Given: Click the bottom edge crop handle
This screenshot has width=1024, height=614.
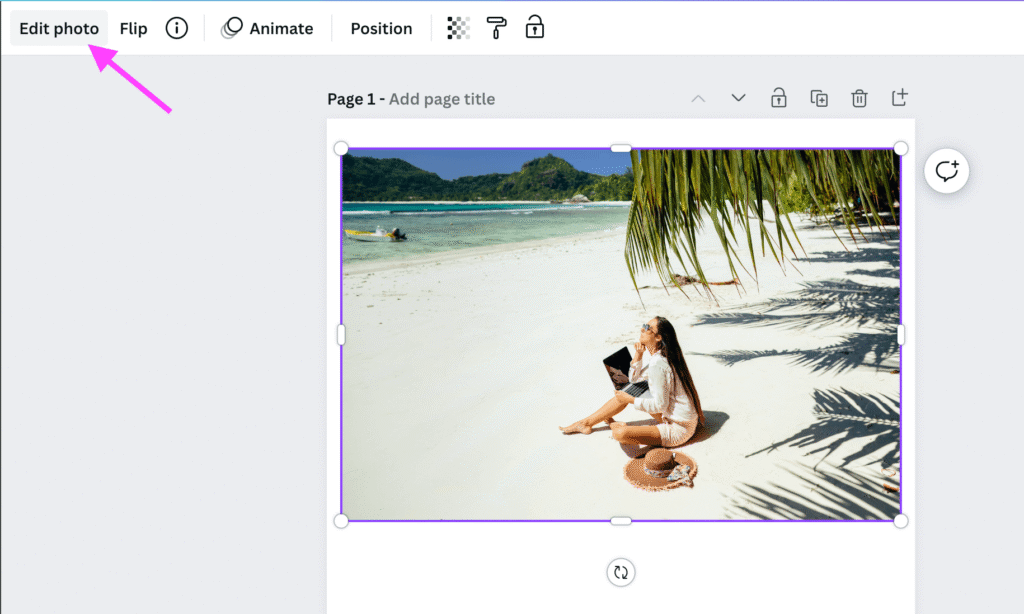Looking at the screenshot, I should pos(620,521).
